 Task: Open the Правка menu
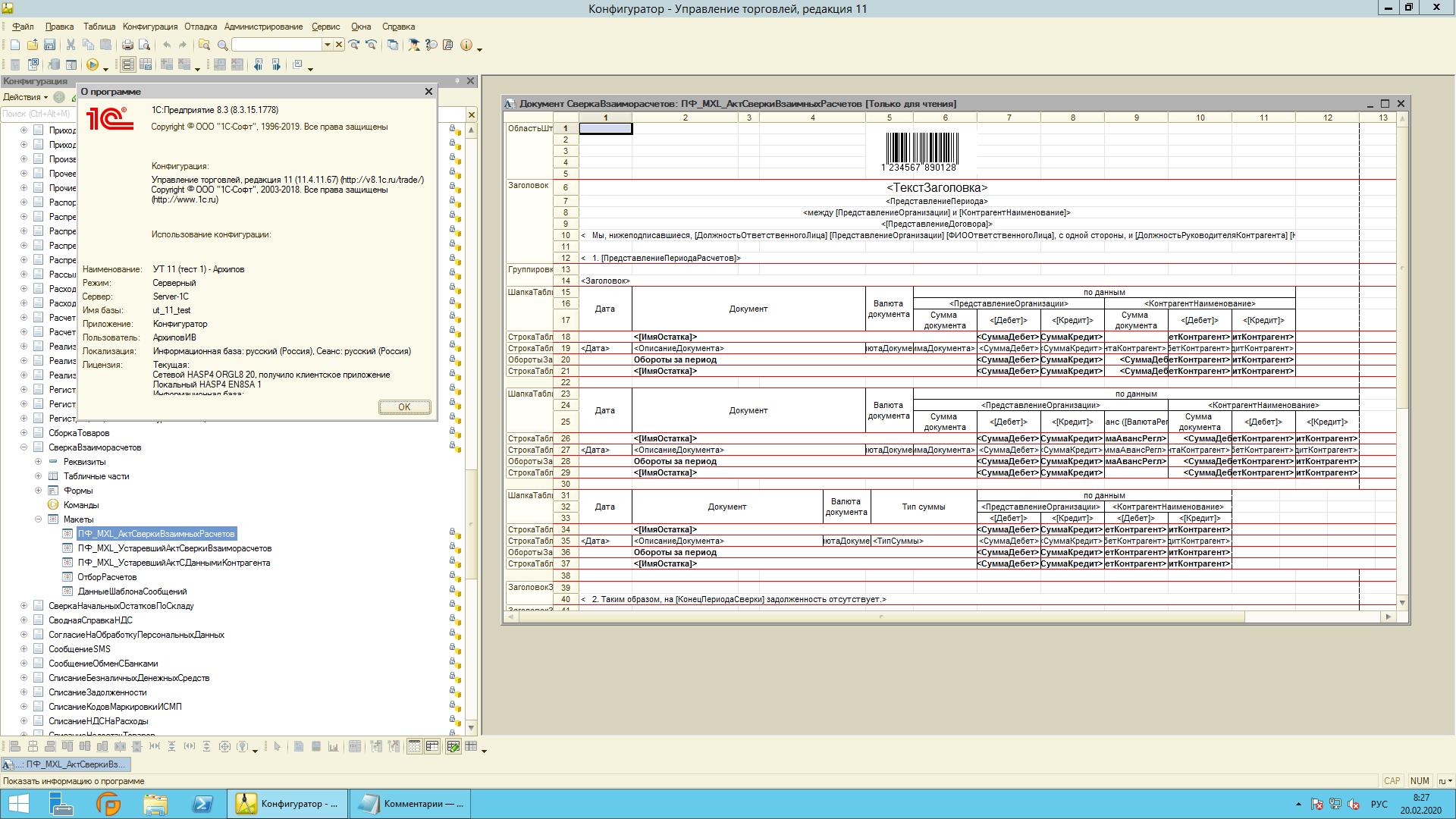pos(59,27)
